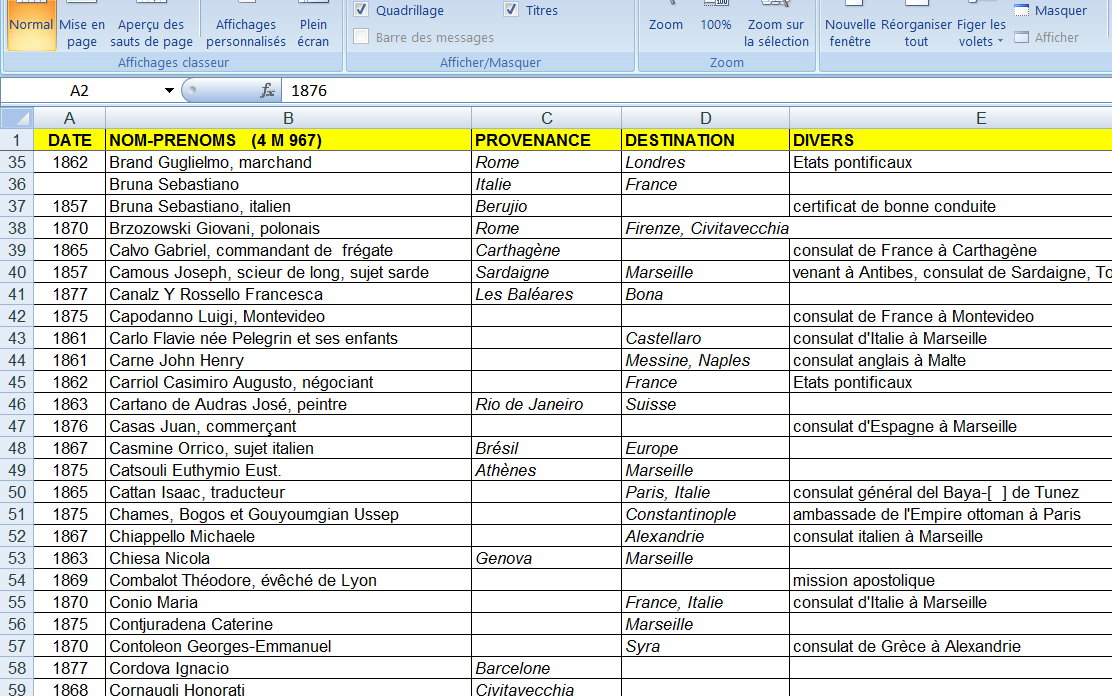
Task: Click the Masquer window button
Action: (x=1050, y=11)
